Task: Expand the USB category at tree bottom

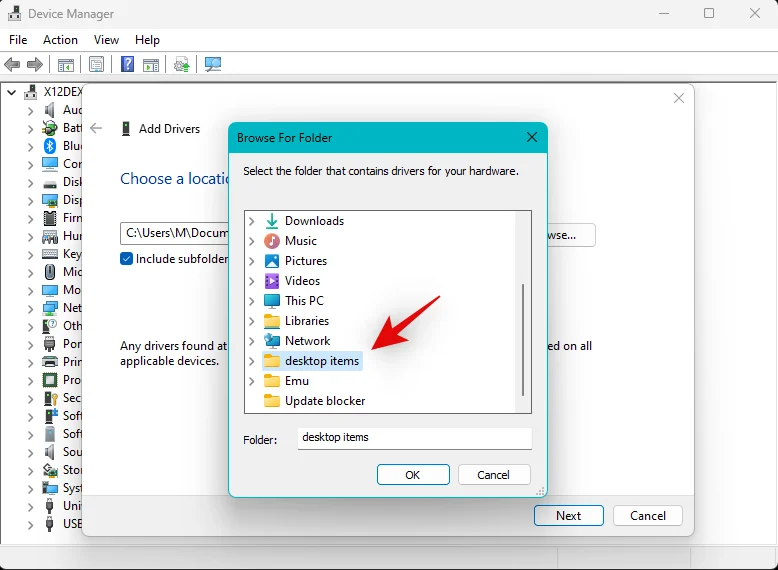Action: click(30, 525)
